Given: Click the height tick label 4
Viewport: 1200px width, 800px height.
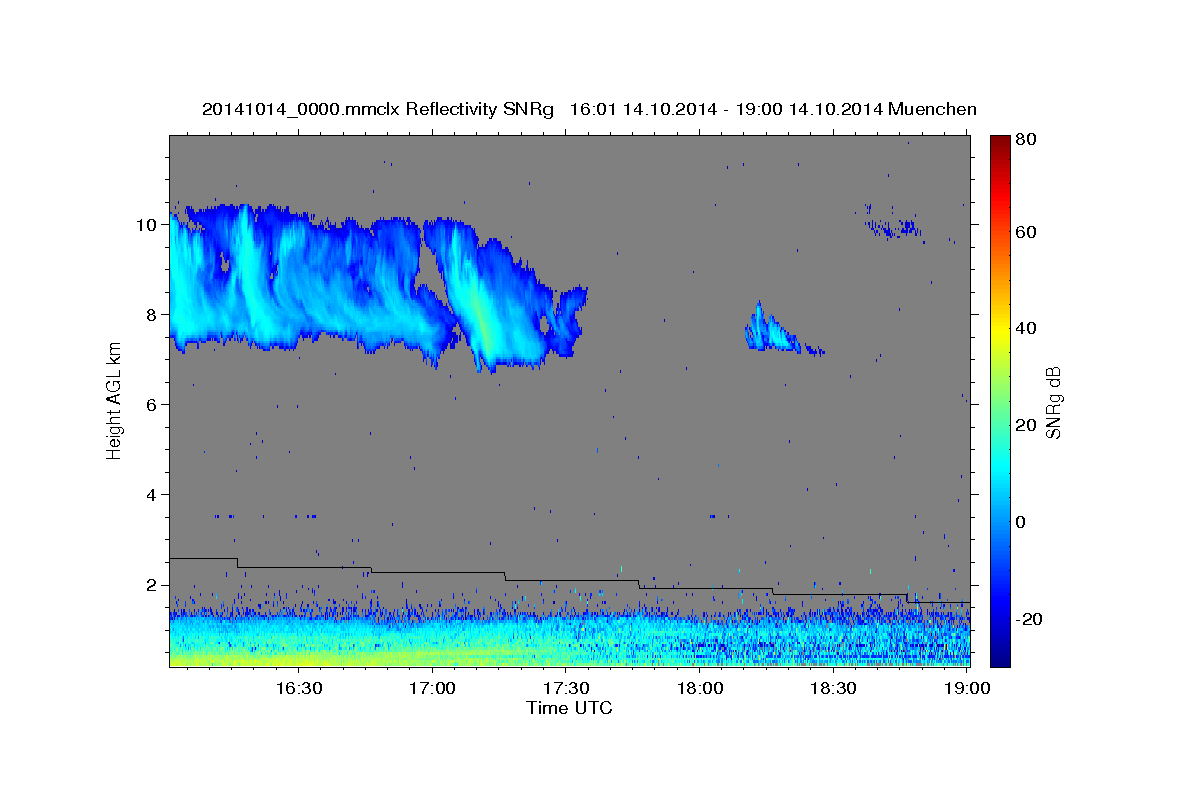Looking at the screenshot, I should click(x=152, y=495).
